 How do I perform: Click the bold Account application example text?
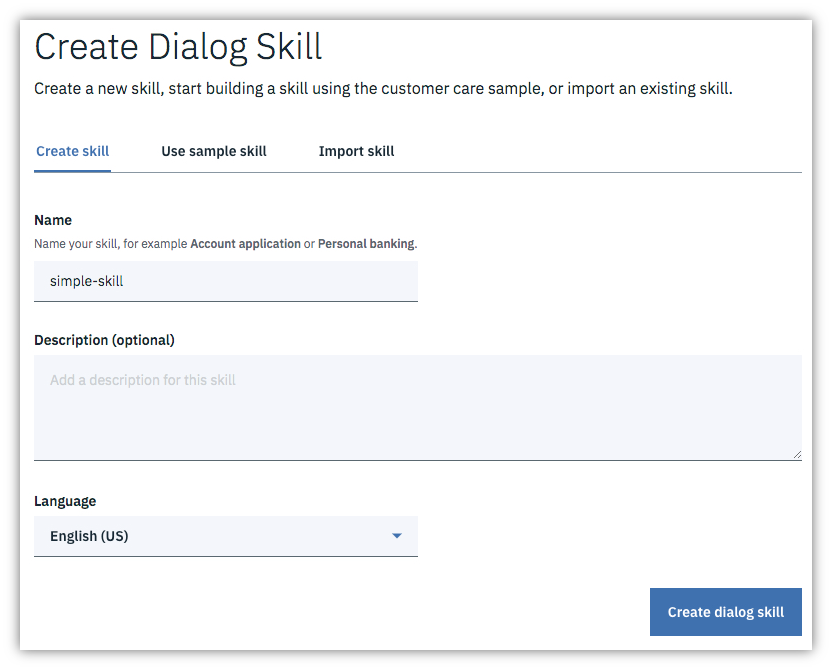pyautogui.click(x=245, y=243)
